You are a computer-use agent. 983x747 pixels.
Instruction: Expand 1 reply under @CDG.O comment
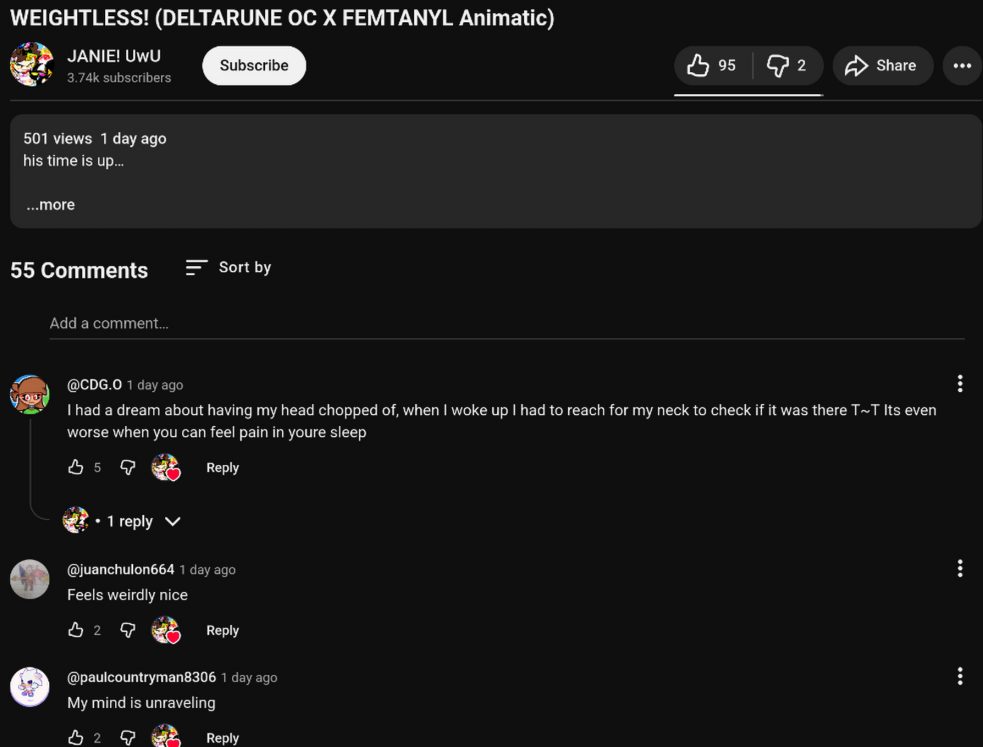[130, 521]
